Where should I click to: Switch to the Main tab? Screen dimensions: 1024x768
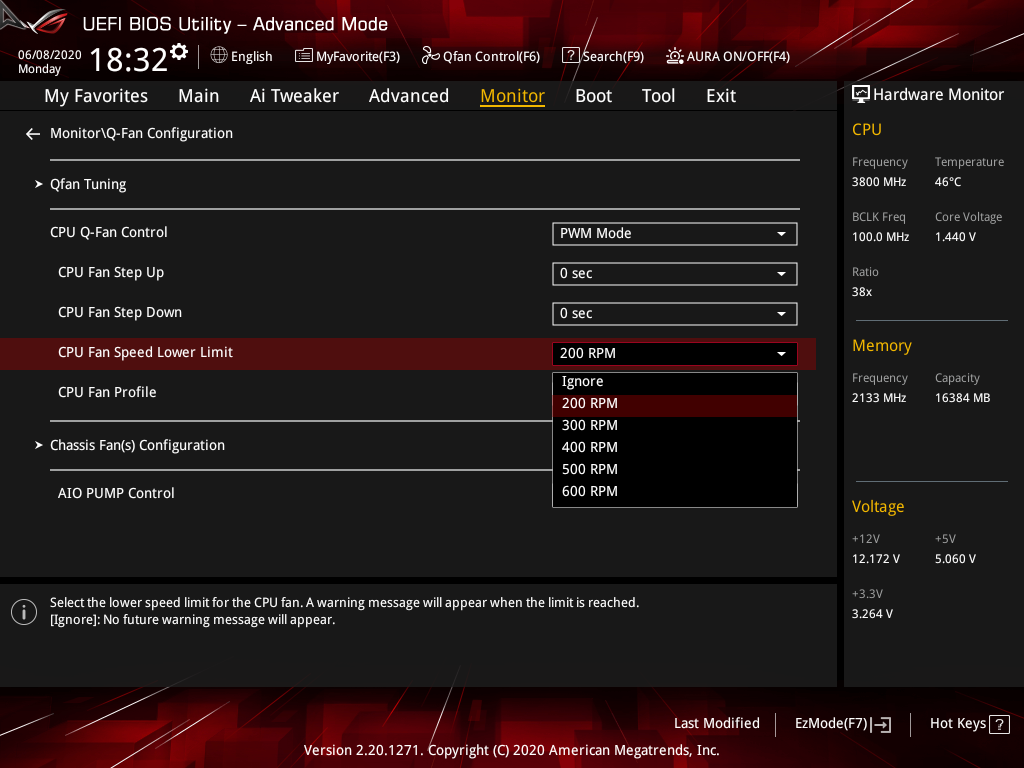199,96
